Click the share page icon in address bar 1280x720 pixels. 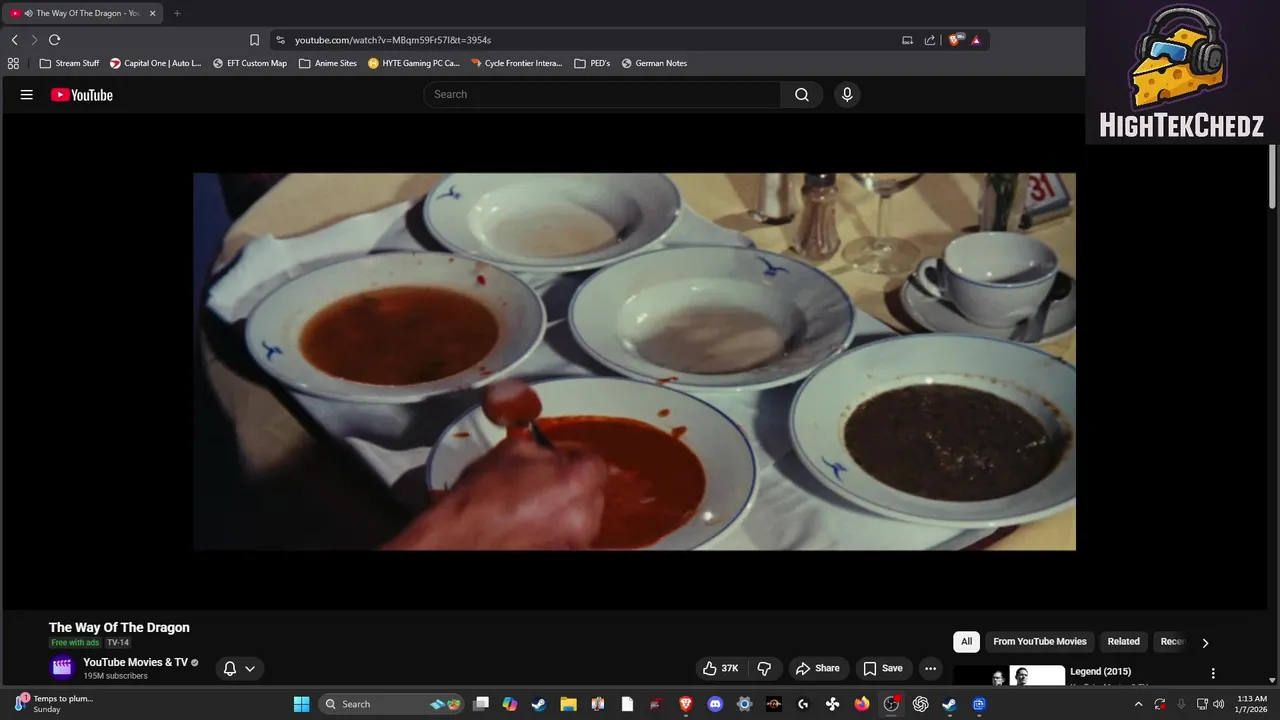pyautogui.click(x=930, y=40)
